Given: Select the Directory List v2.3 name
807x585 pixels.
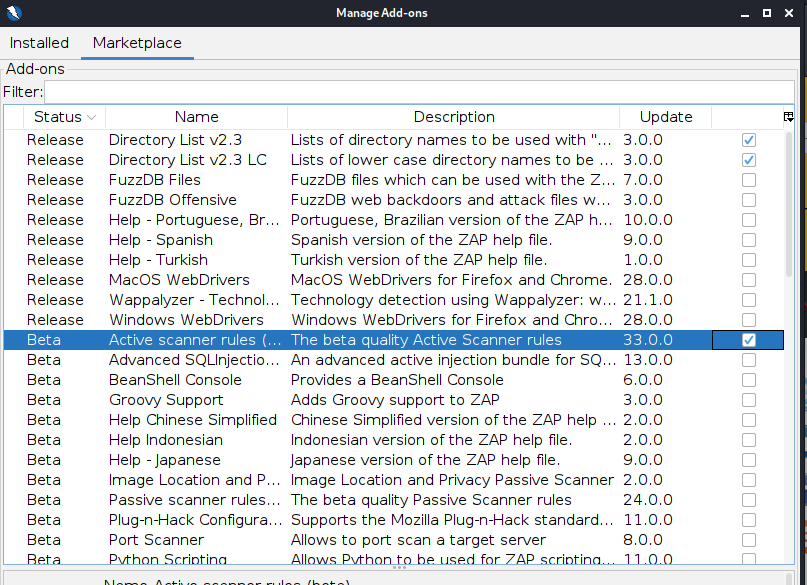Looking at the screenshot, I should pos(175,140).
